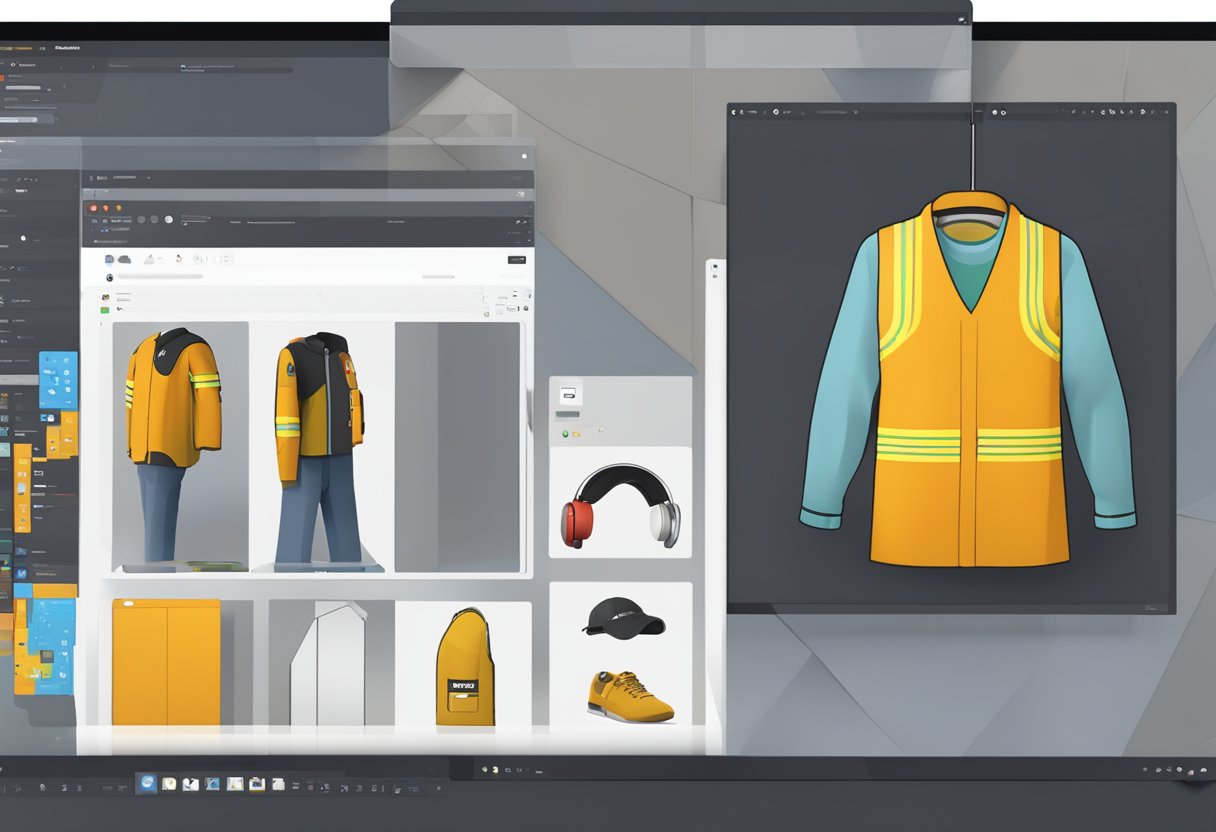Click the dark button at white toolbar right
Viewport: 1216px width, 832px height.
pos(516,259)
